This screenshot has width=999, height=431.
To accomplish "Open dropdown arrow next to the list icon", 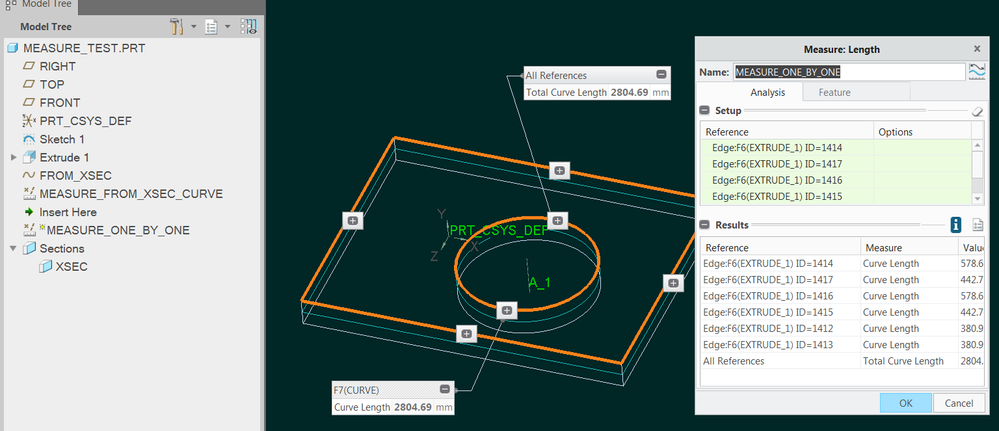I will click(227, 27).
